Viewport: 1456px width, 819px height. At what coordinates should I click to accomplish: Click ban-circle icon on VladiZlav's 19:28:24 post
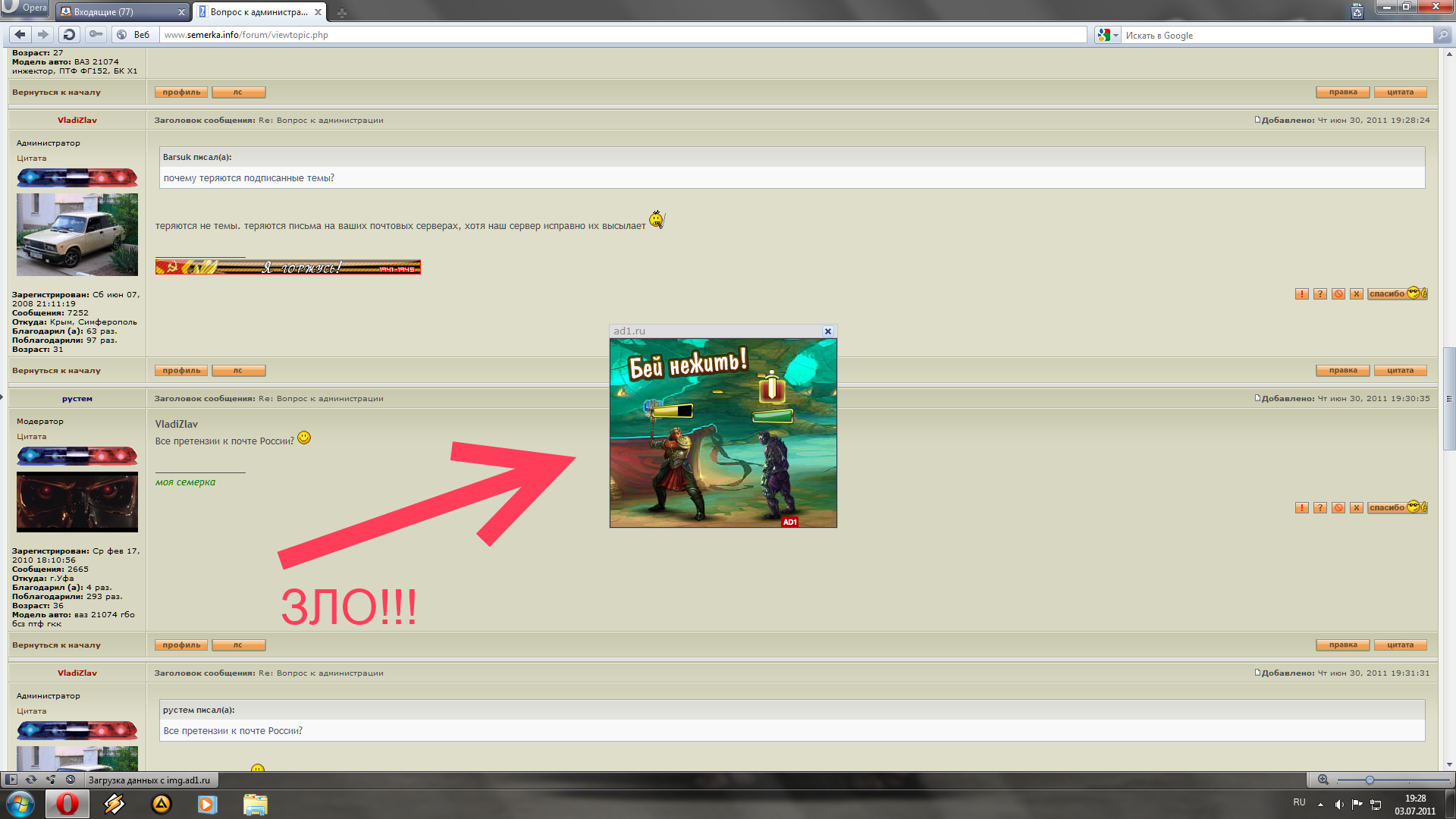1338,294
